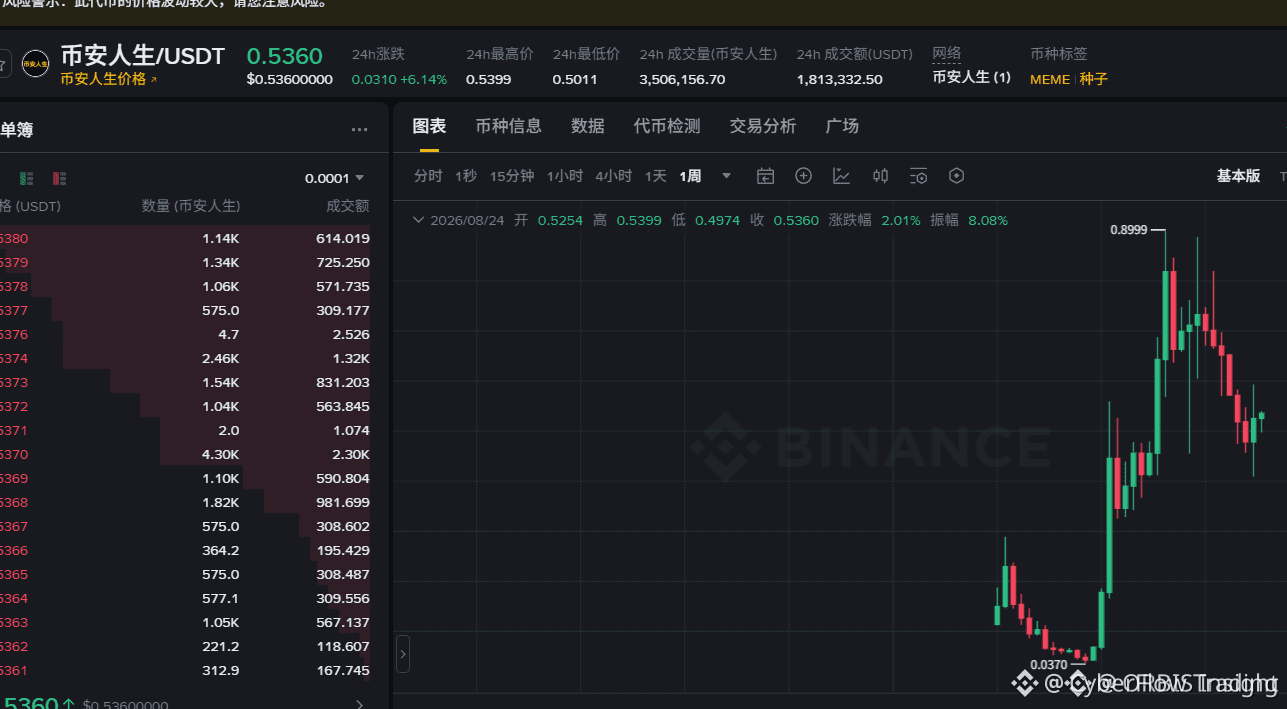This screenshot has width=1287, height=709.
Task: Select the 15分钟 chart interval
Action: click(x=511, y=176)
